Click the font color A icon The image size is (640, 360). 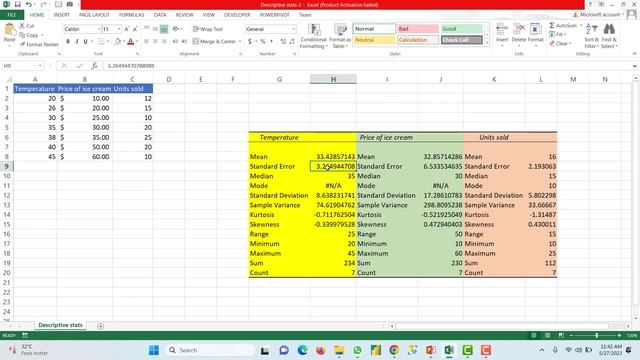131,41
